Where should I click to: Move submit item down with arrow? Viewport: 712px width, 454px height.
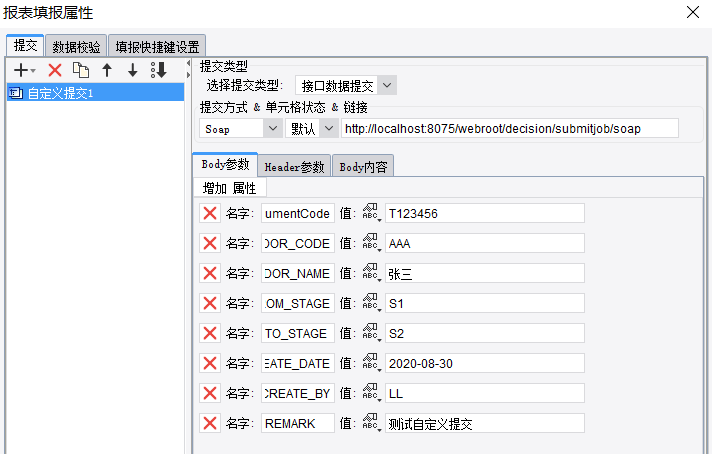pyautogui.click(x=133, y=70)
